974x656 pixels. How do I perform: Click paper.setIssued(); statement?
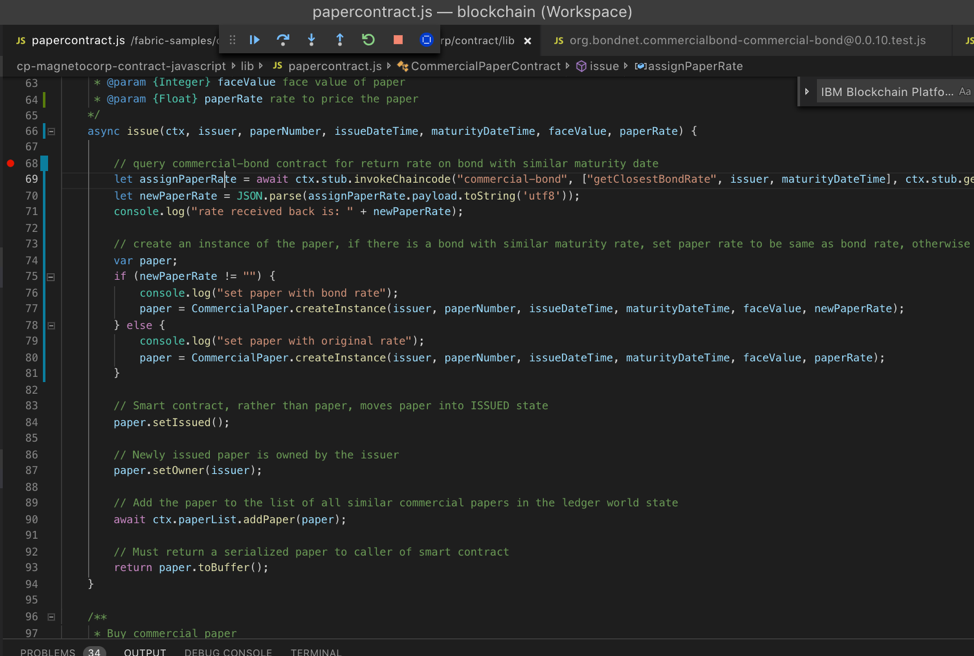click(171, 422)
